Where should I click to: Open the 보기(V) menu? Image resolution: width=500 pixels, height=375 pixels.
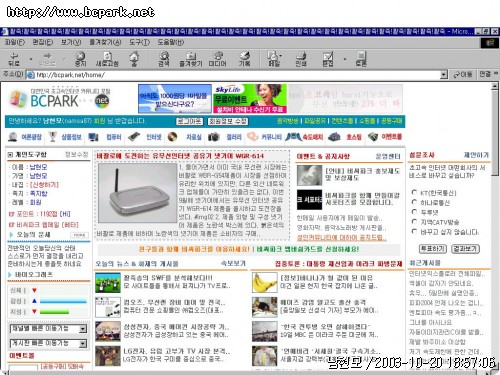71,43
